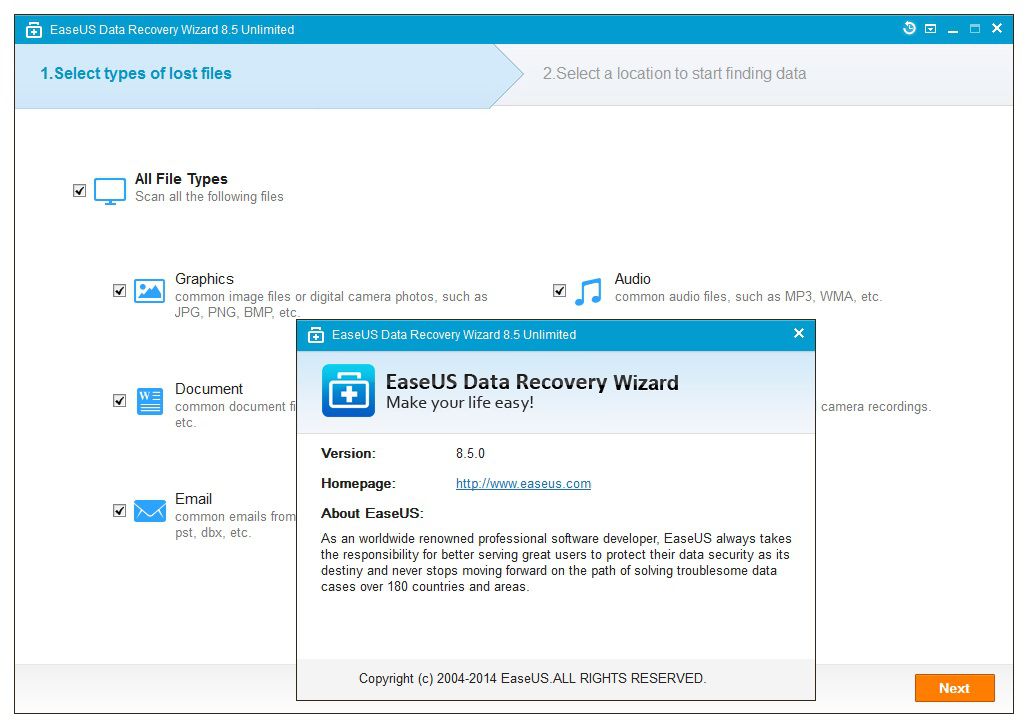Click the copyright 2004-2014 notice
This screenshot has width=1027, height=726.
click(532, 679)
